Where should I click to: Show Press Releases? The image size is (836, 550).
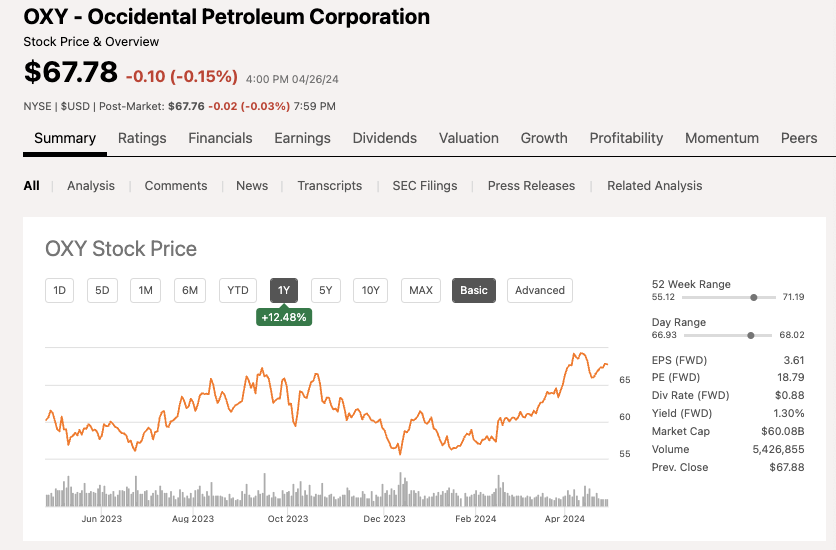click(x=531, y=185)
